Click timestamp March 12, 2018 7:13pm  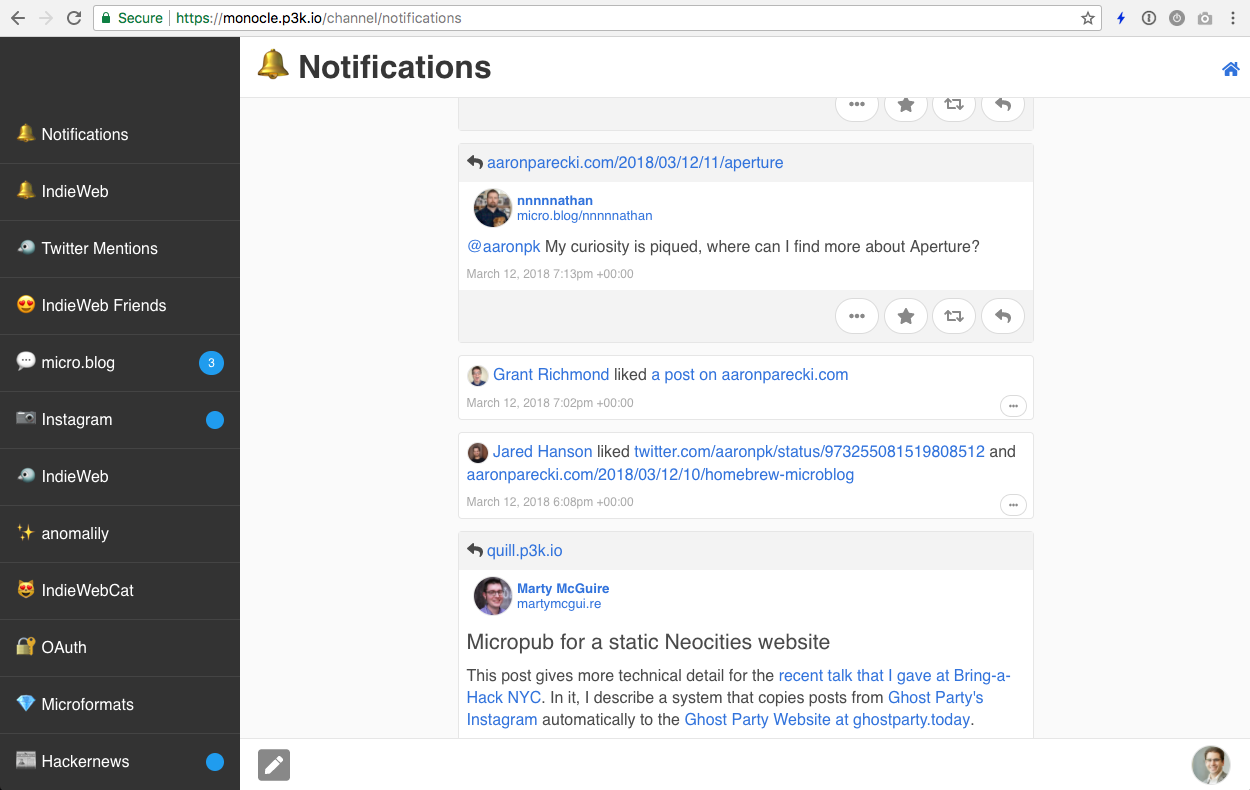tap(550, 274)
